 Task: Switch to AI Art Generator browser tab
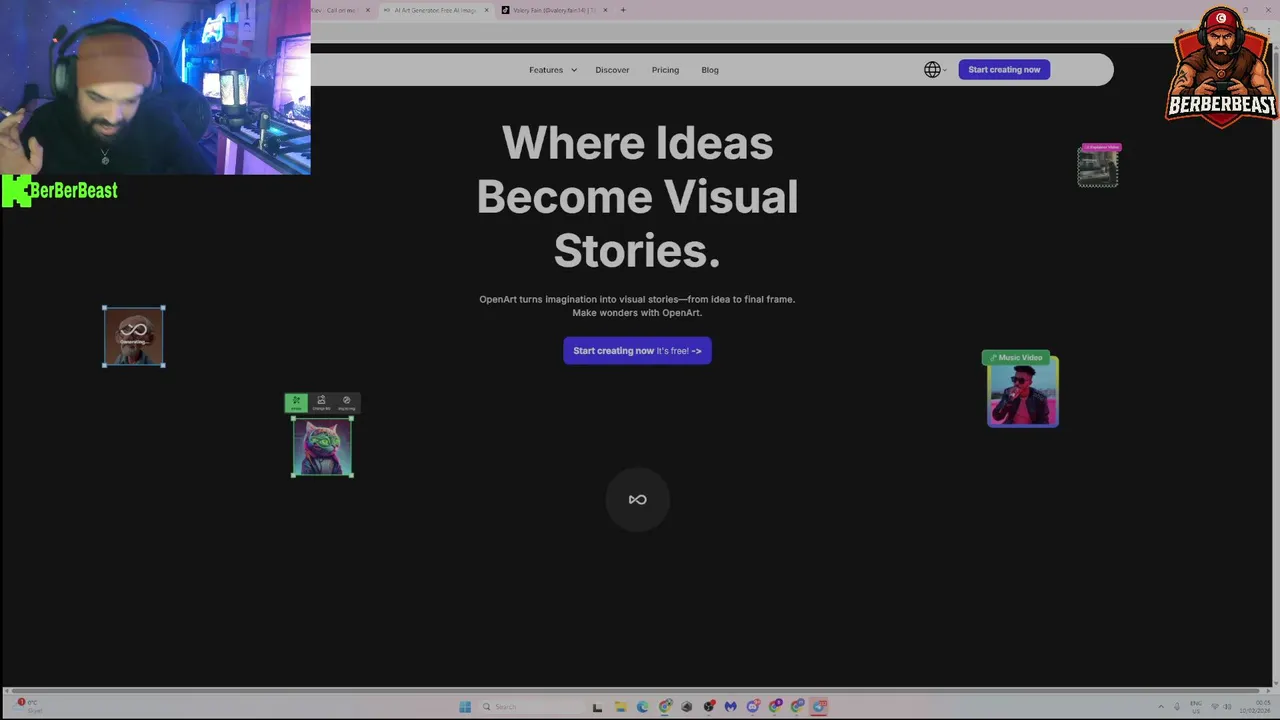coord(435,10)
